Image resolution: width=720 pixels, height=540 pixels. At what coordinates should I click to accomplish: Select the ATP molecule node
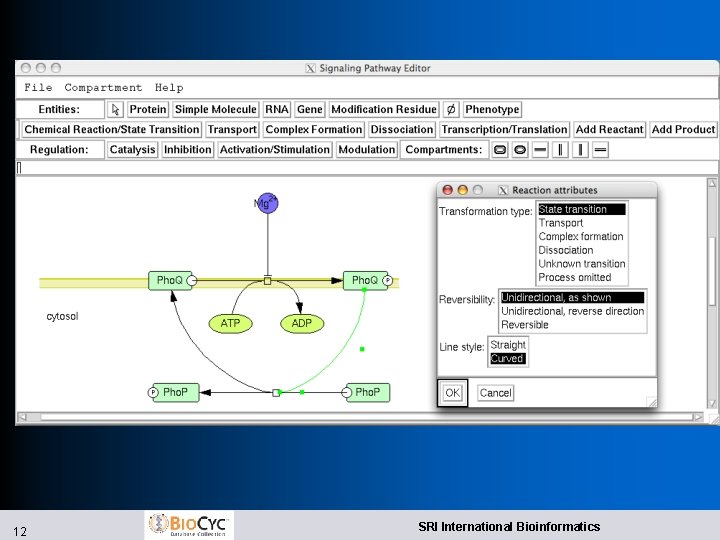click(x=230, y=323)
